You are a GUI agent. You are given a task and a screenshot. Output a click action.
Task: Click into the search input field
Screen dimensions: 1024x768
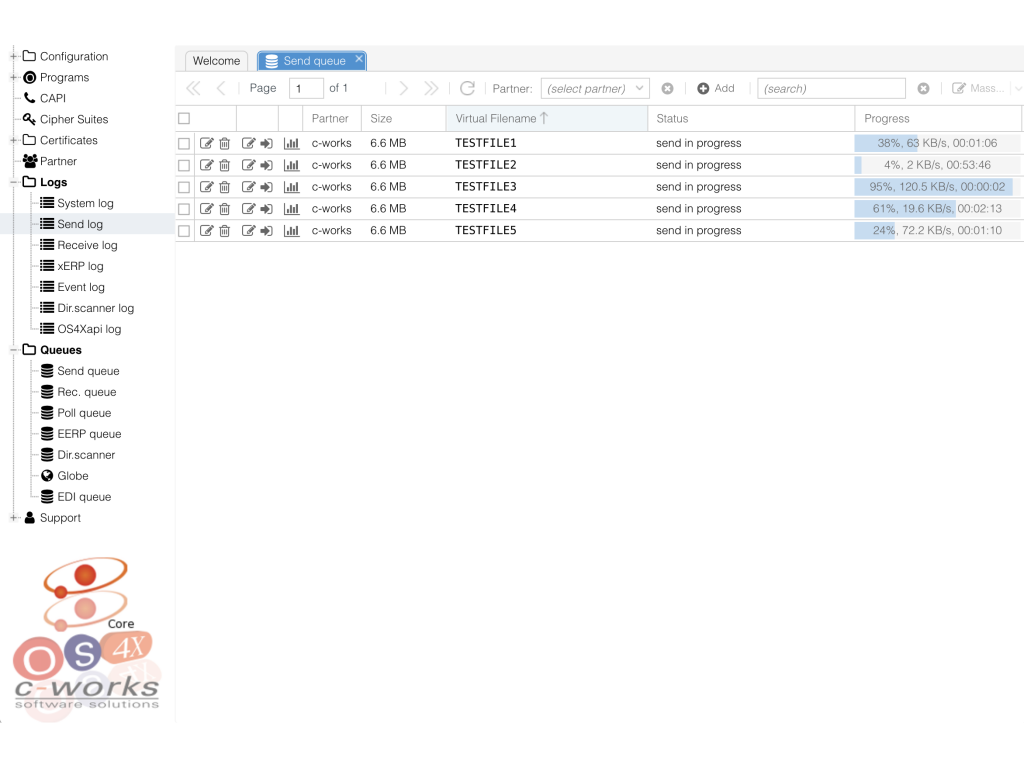(830, 89)
